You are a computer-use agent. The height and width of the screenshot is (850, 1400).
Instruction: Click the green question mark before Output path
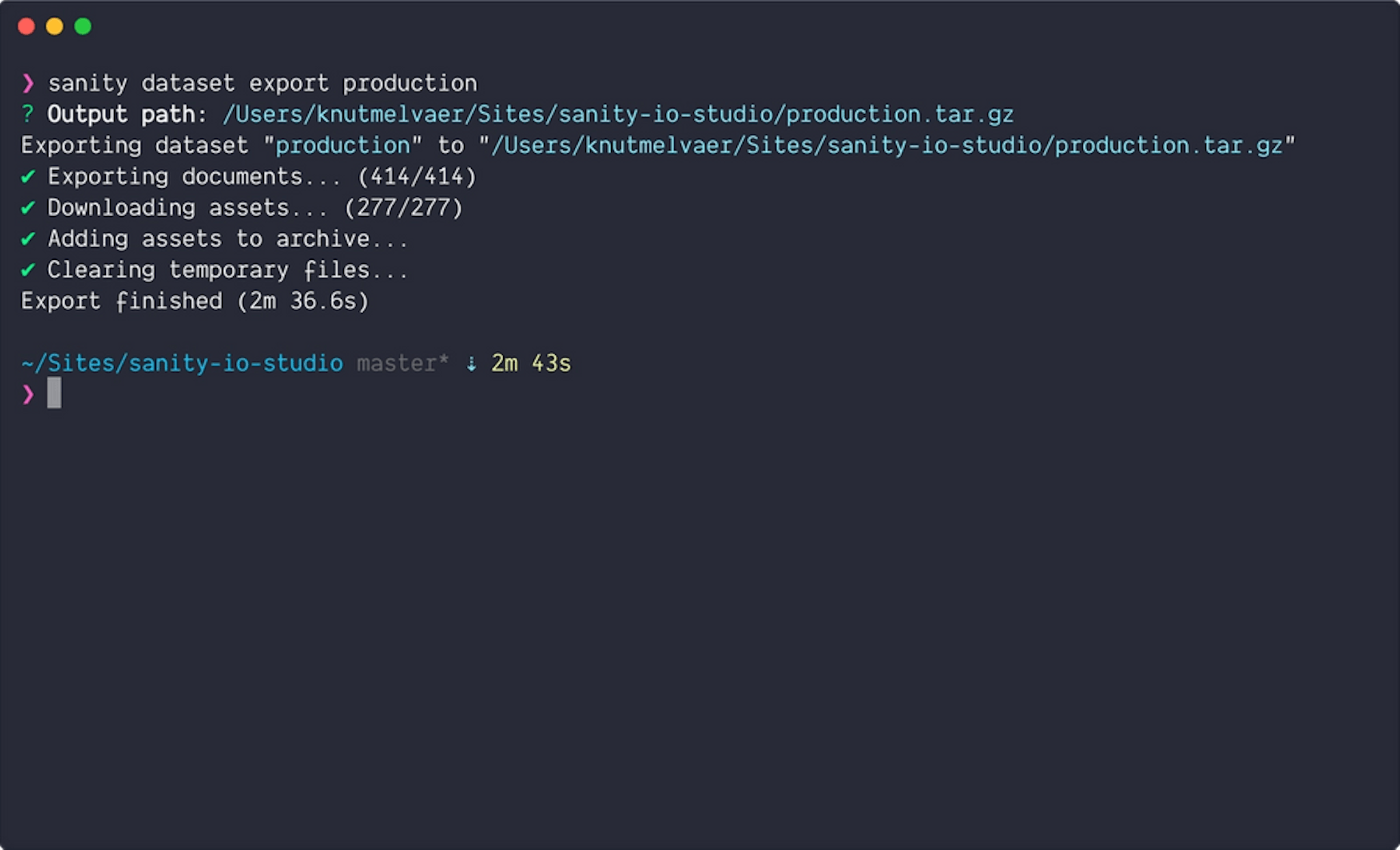click(x=27, y=114)
